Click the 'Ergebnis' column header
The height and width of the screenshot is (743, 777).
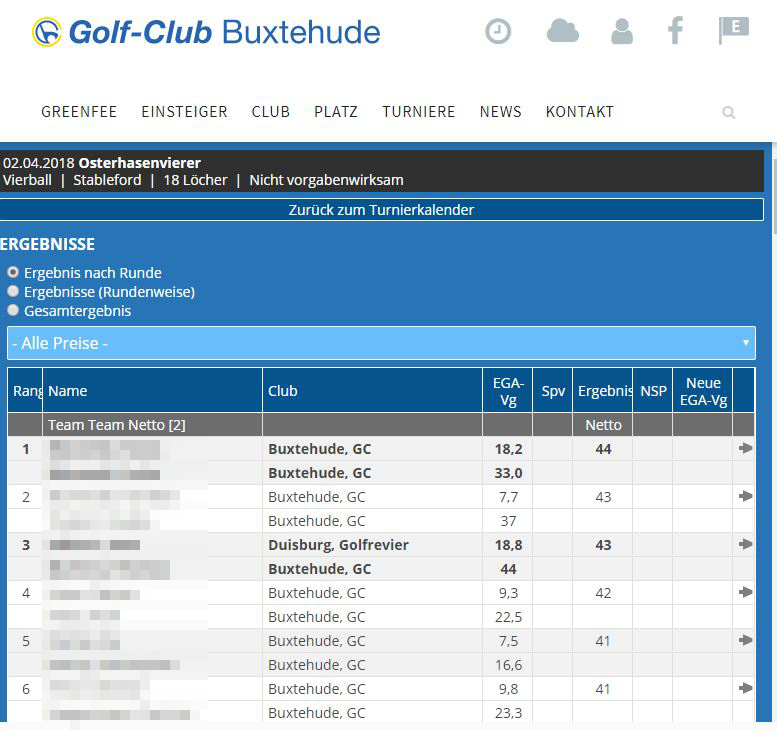pyautogui.click(x=603, y=391)
